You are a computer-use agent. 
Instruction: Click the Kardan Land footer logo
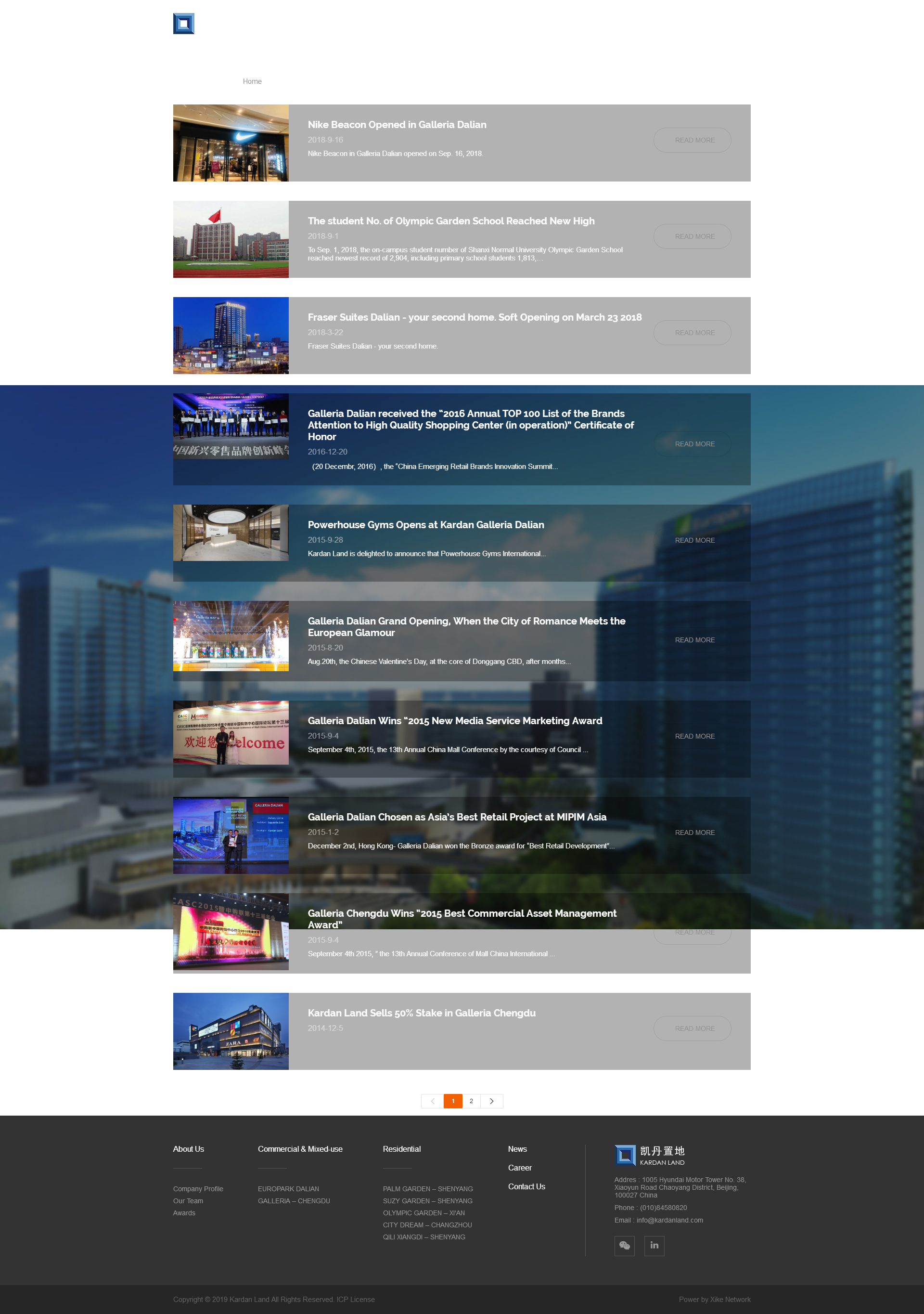click(x=649, y=1156)
